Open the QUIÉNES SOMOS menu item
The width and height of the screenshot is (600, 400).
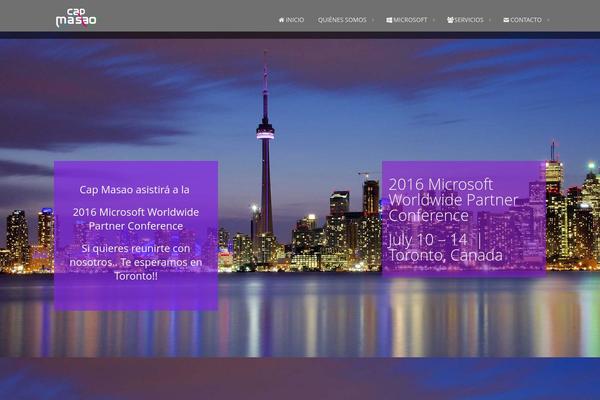342,20
